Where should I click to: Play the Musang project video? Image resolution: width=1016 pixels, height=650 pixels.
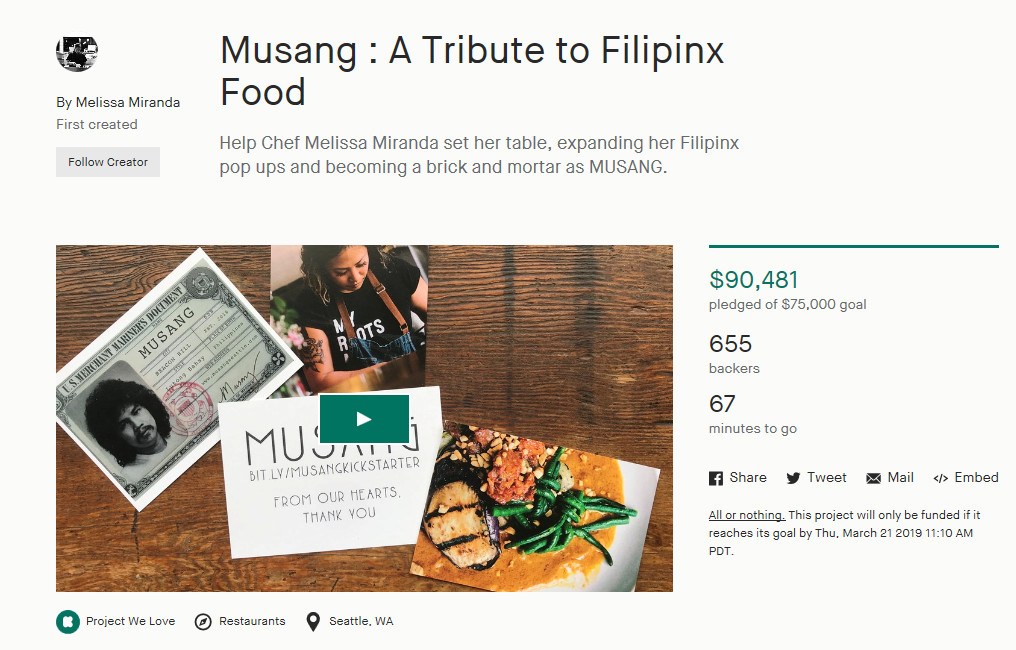[364, 419]
